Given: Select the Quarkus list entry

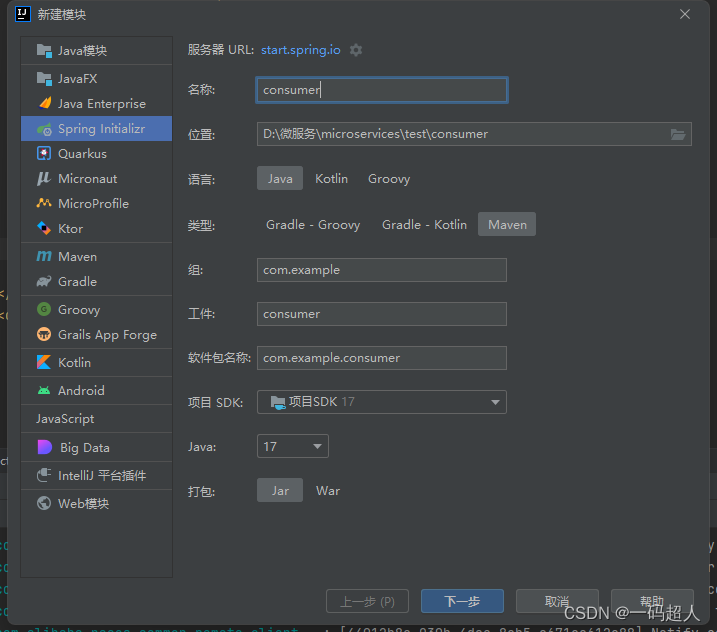Looking at the screenshot, I should tap(96, 153).
